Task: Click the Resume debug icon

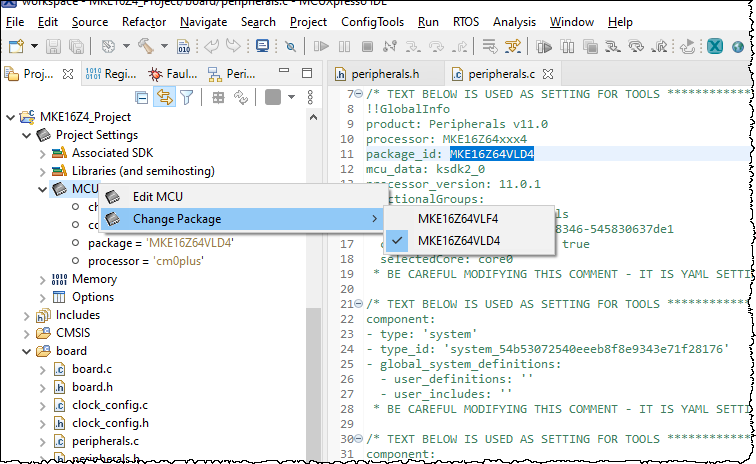Action: pos(321,47)
